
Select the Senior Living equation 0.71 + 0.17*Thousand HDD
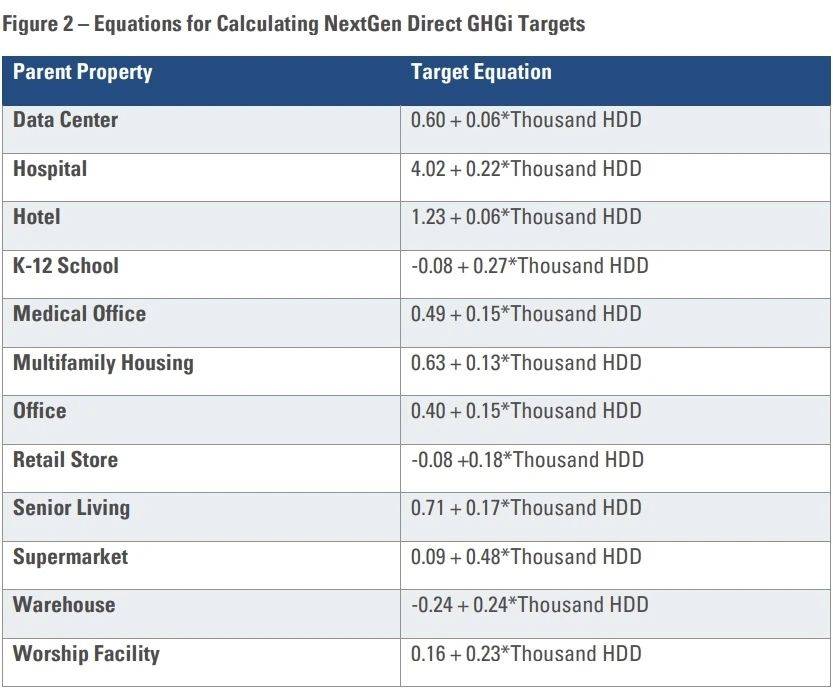click(x=526, y=508)
